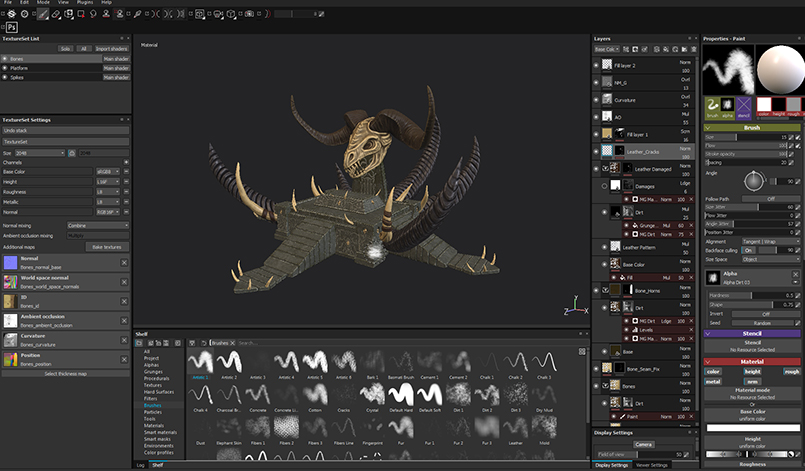Screen dimensions: 805x471
Task: Remove the Curvature baked map
Action: coord(124,340)
